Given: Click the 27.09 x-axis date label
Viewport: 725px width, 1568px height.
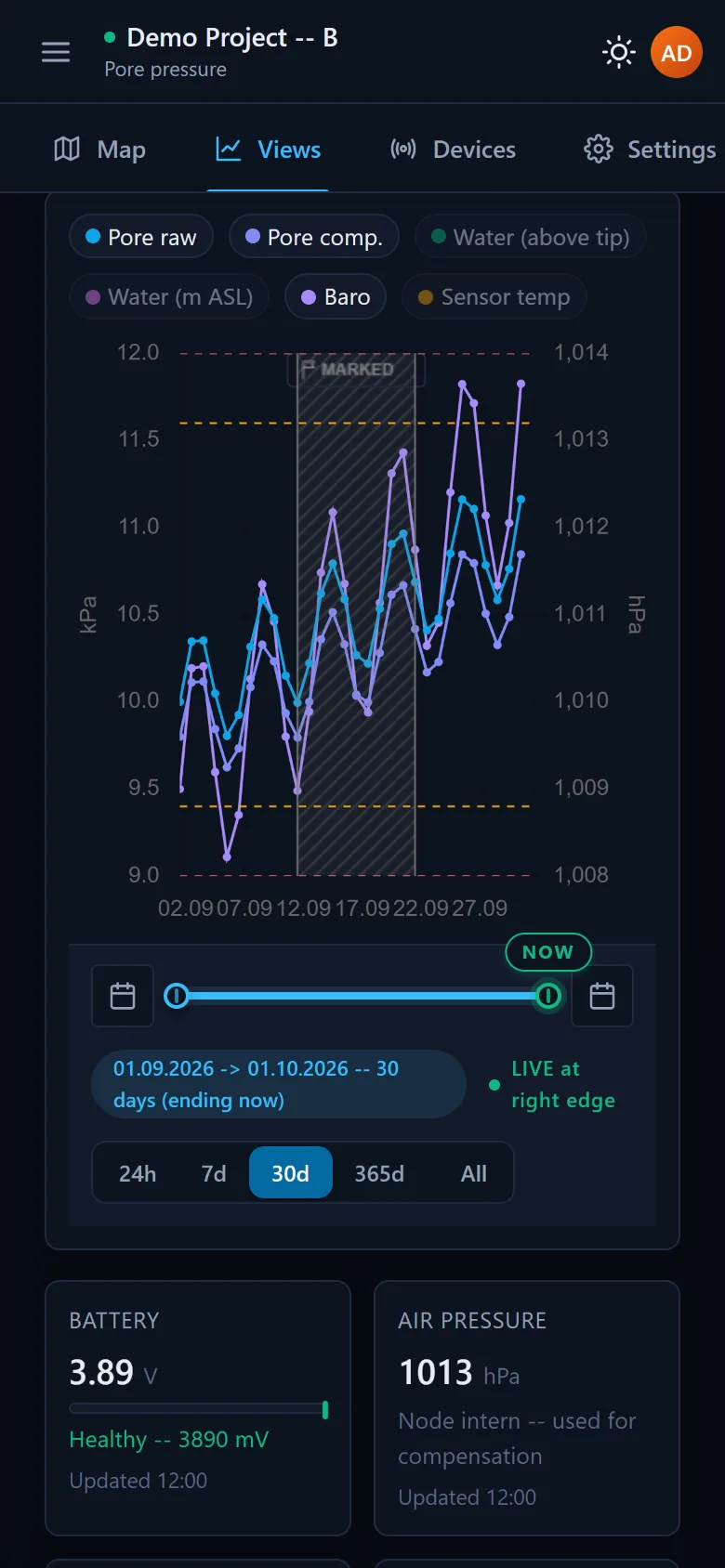Looking at the screenshot, I should click(x=480, y=908).
